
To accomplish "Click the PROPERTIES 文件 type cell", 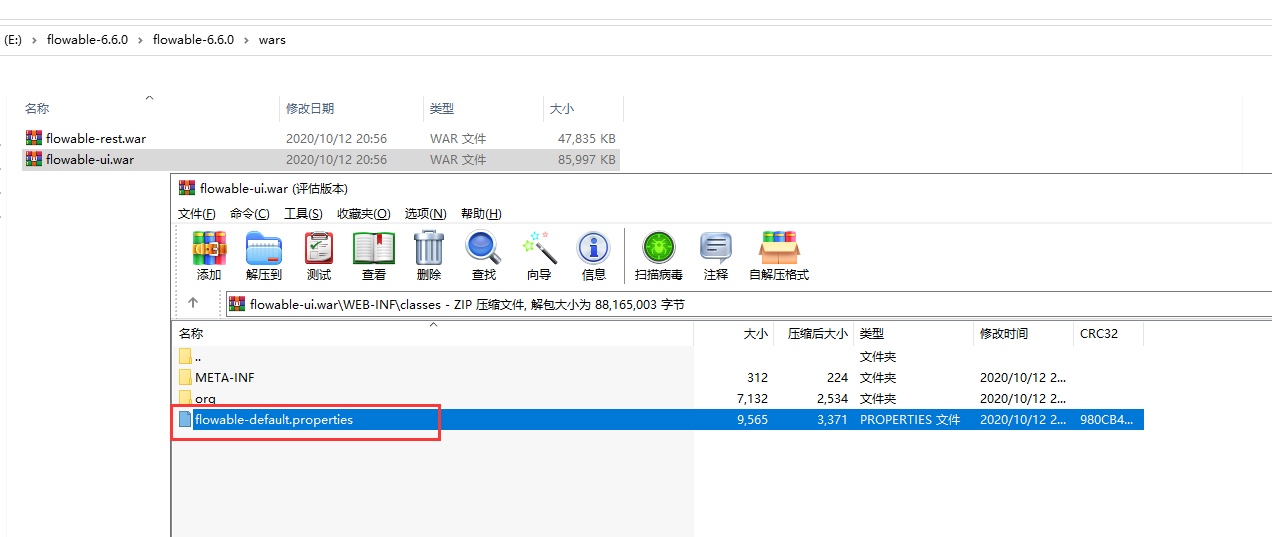I will 910,419.
